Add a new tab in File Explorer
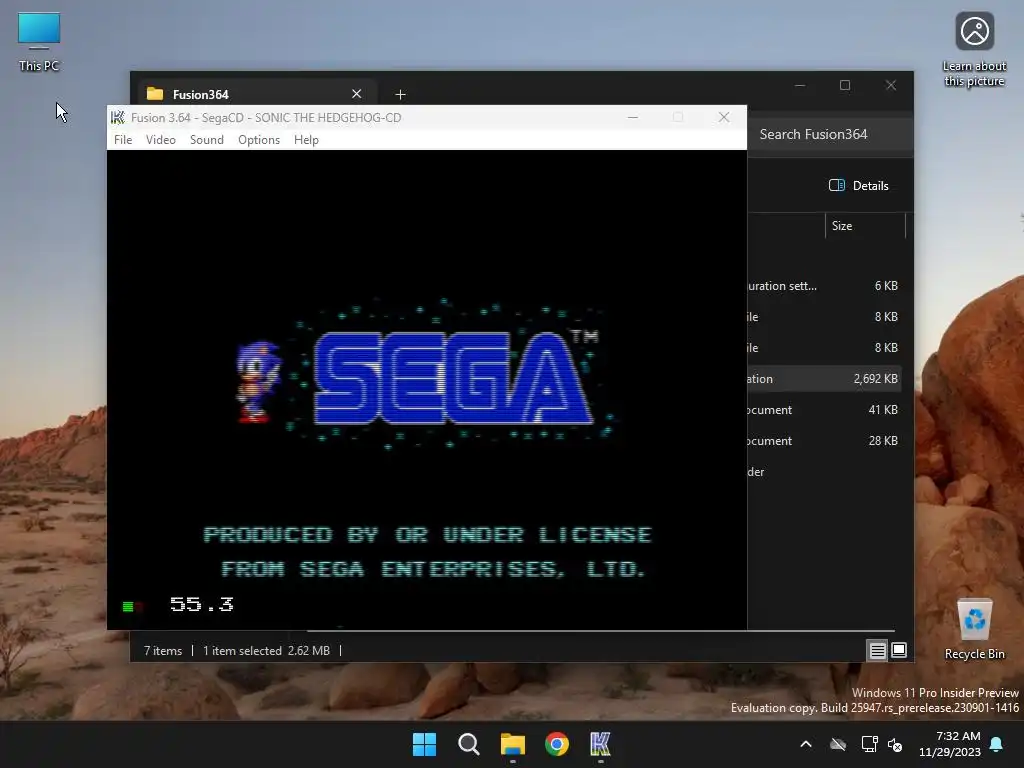Viewport: 1024px width, 768px height. pyautogui.click(x=400, y=95)
